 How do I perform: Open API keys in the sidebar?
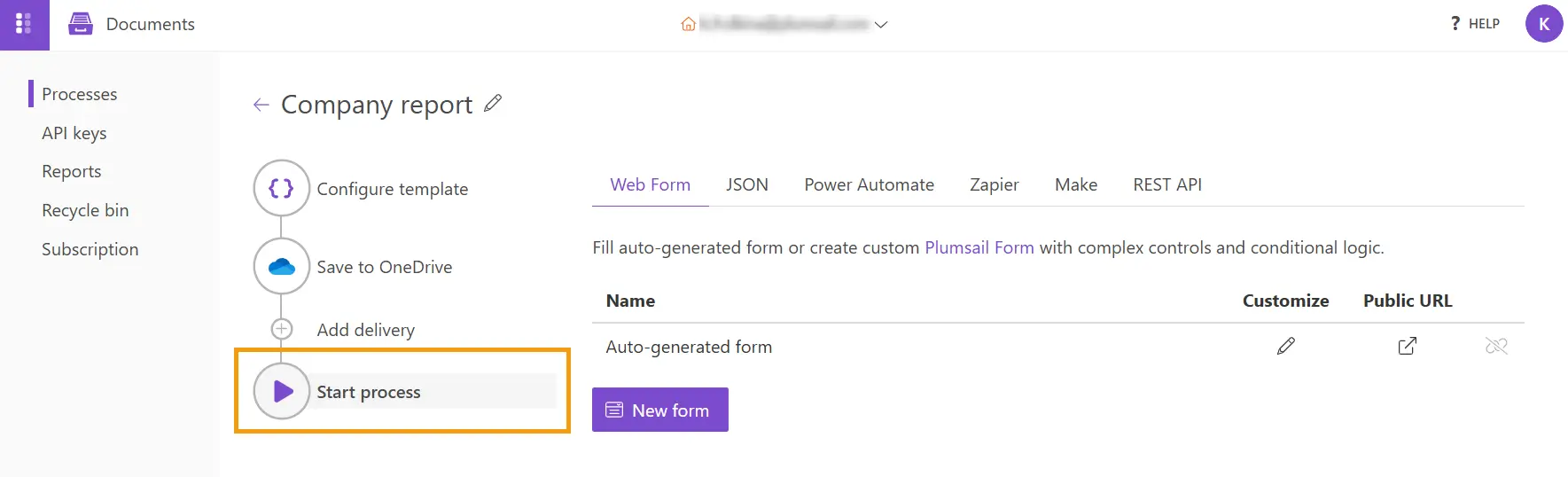click(74, 133)
